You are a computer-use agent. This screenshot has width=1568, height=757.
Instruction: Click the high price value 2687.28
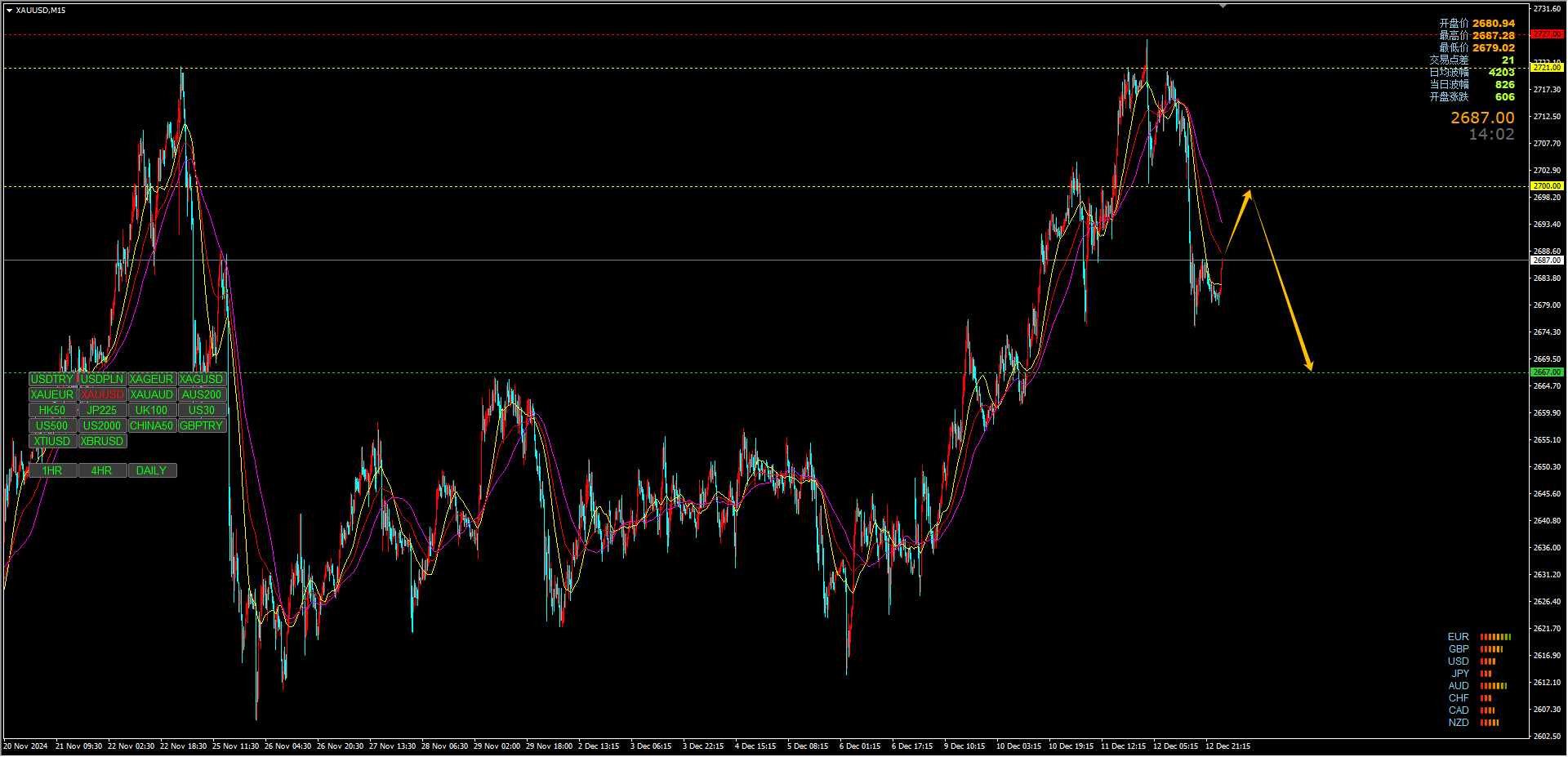point(1494,36)
